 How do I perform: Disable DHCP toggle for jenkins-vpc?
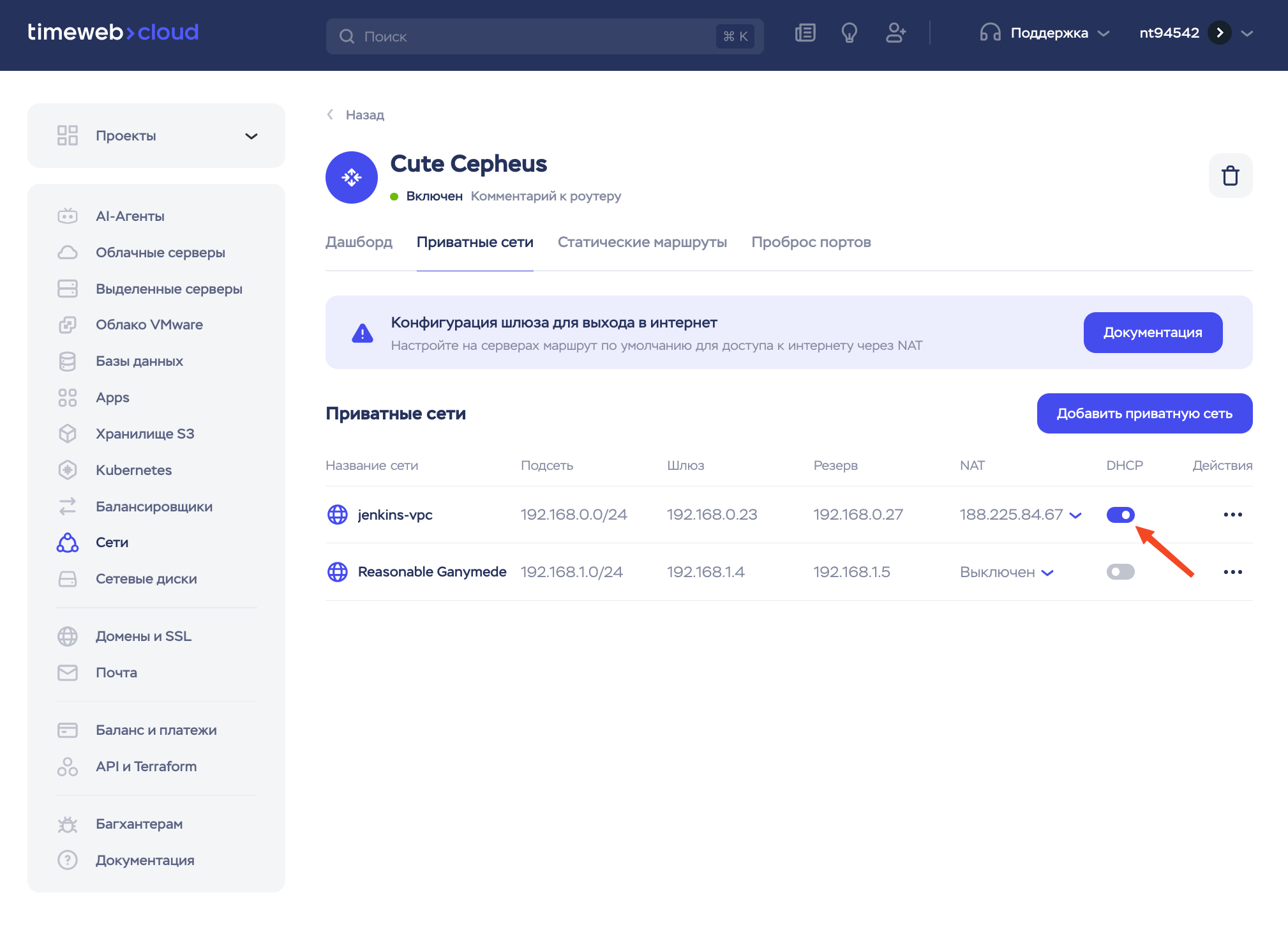[1120, 515]
